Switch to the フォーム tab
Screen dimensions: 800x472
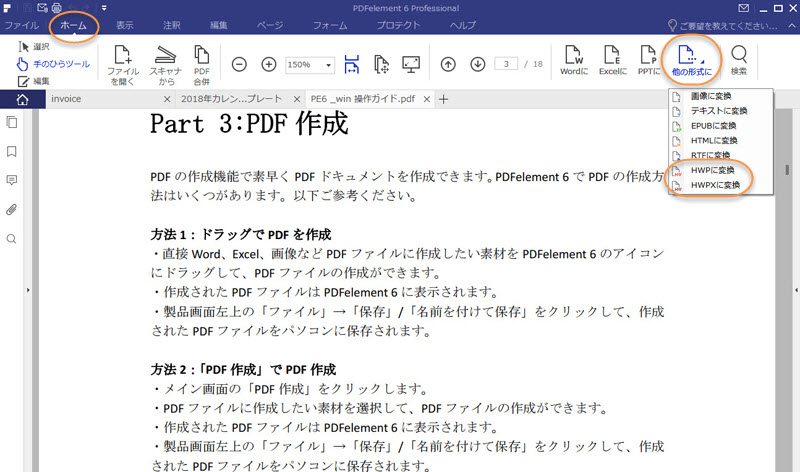coord(330,25)
